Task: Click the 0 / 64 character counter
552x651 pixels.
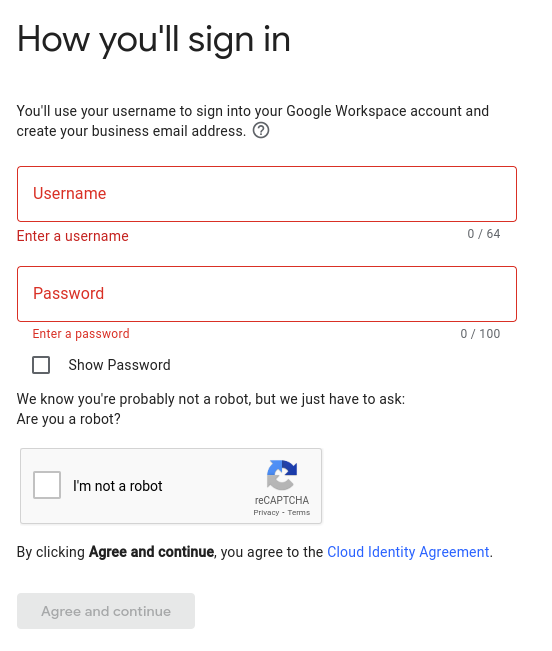Action: 484,234
